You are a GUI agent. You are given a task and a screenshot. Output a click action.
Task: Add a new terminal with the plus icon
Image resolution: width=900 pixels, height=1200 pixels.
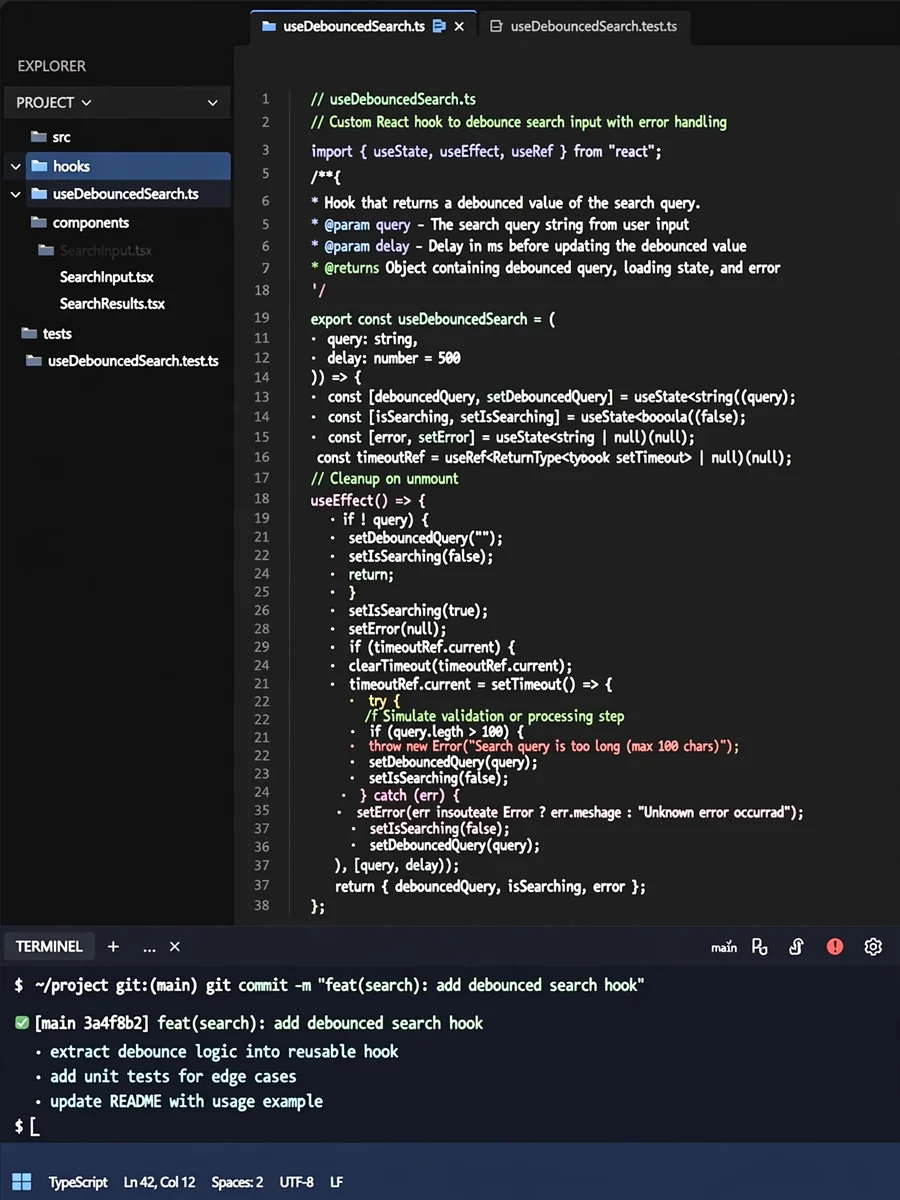point(113,946)
